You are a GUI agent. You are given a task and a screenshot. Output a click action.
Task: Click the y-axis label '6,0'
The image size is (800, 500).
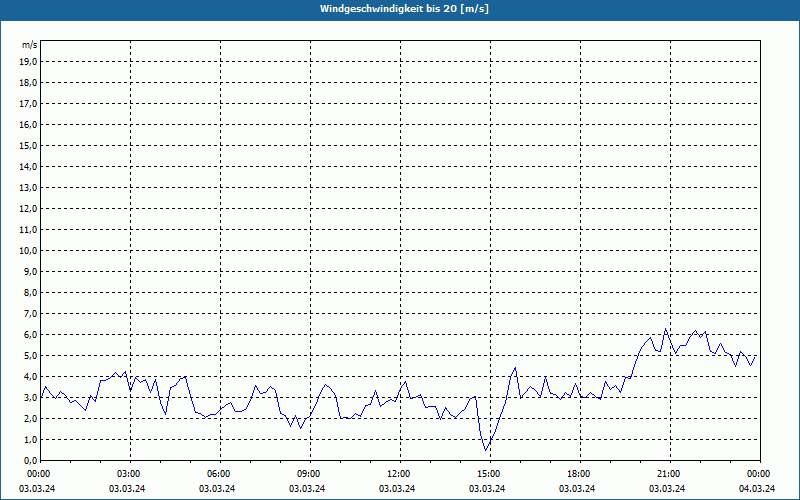[x=31, y=335]
